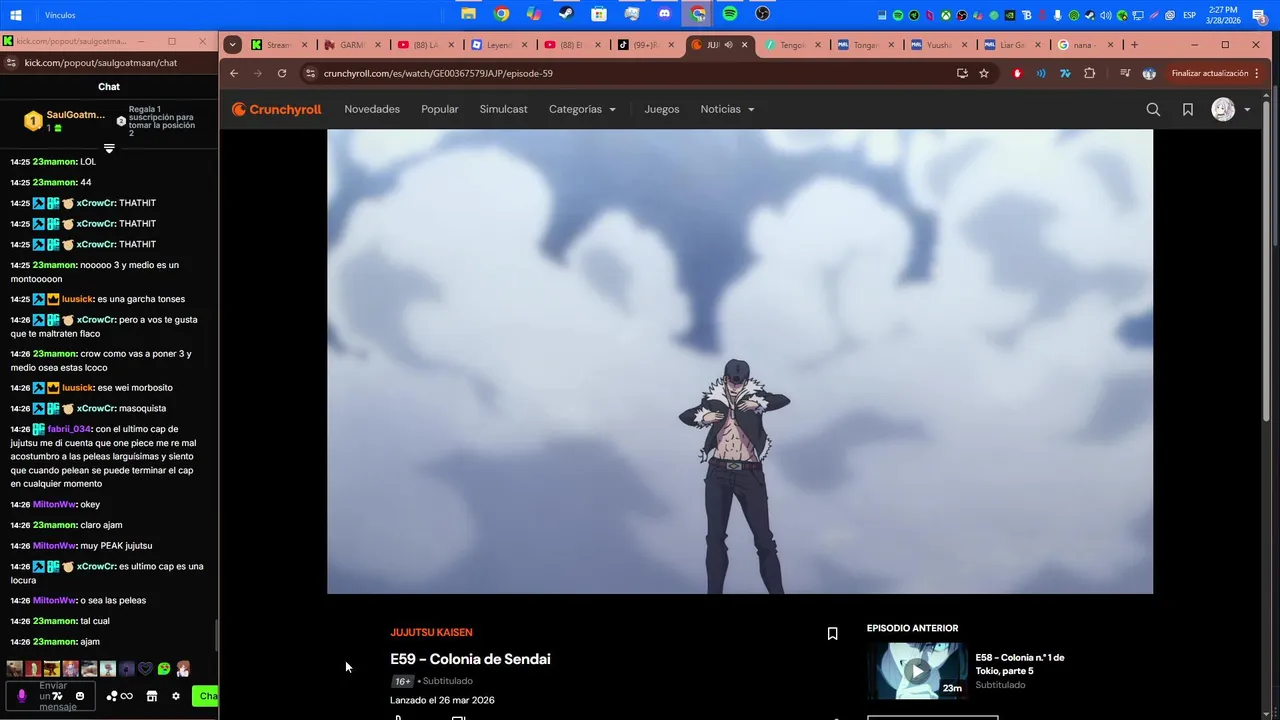
Task: Click the red opera-style extension icon
Action: click(x=1017, y=73)
